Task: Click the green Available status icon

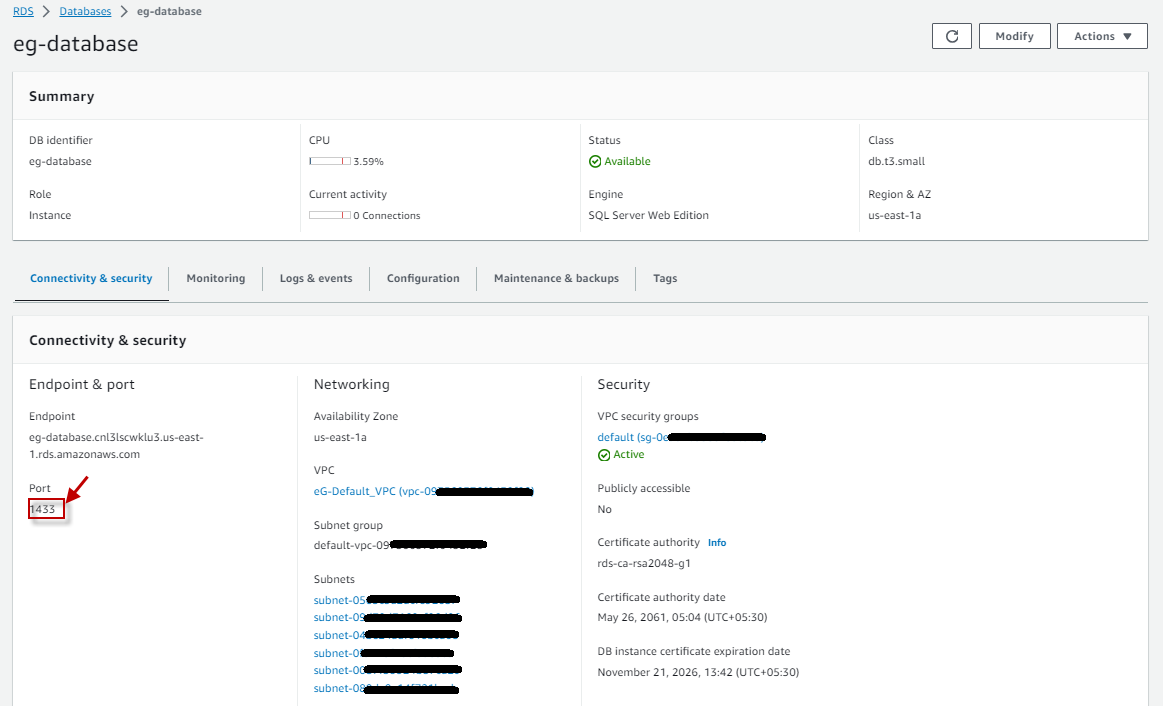Action: 595,162
